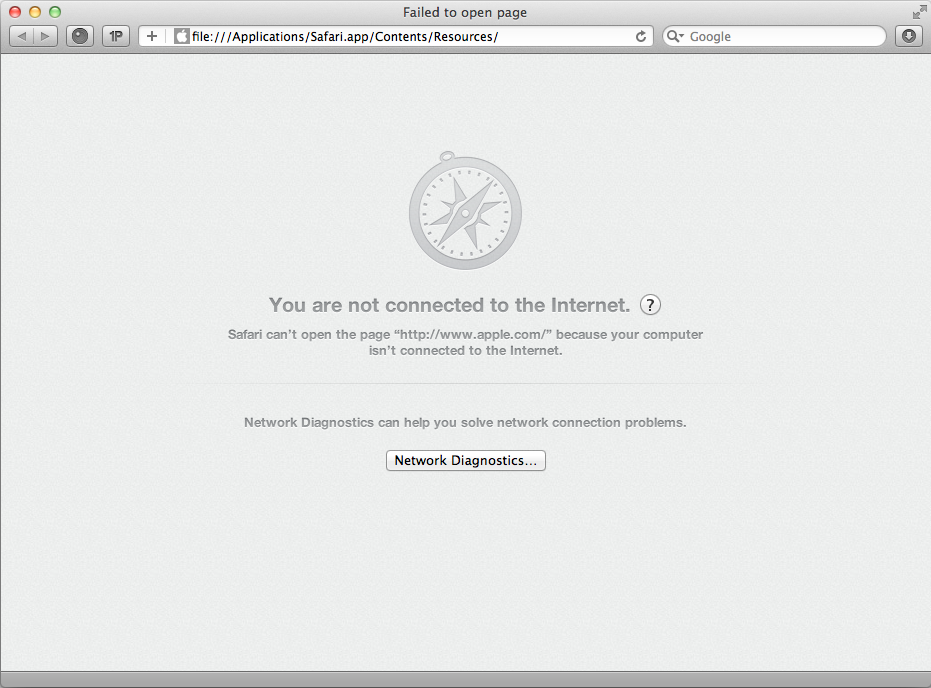Viewport: 931px width, 688px height.
Task: Go forward with the right arrow button
Action: [x=45, y=36]
